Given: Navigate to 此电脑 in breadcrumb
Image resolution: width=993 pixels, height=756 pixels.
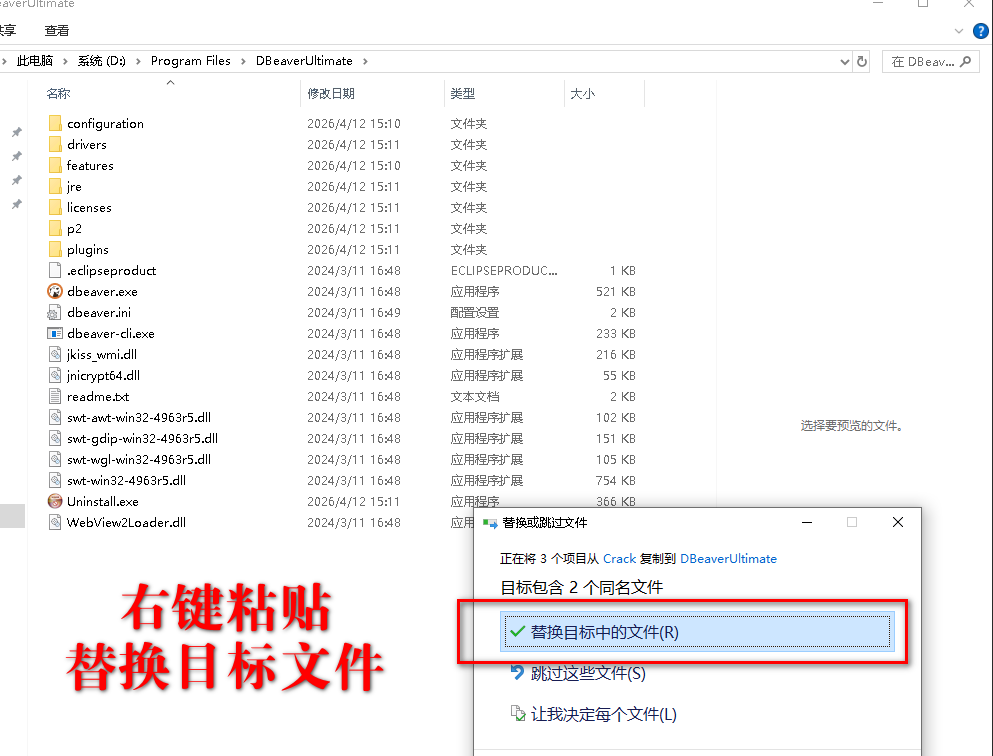Looking at the screenshot, I should pos(35,61).
